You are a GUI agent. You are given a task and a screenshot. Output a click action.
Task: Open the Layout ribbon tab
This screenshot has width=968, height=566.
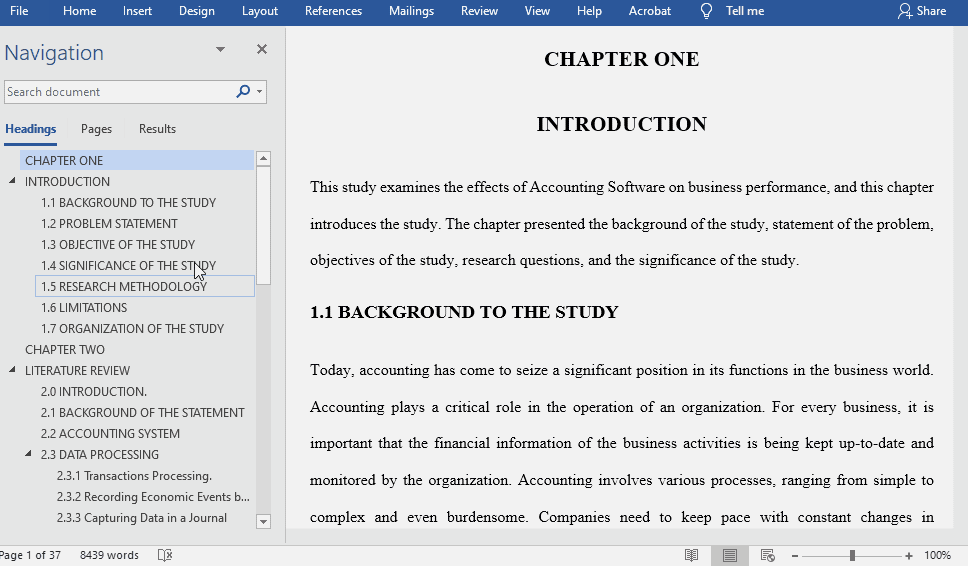pos(260,11)
